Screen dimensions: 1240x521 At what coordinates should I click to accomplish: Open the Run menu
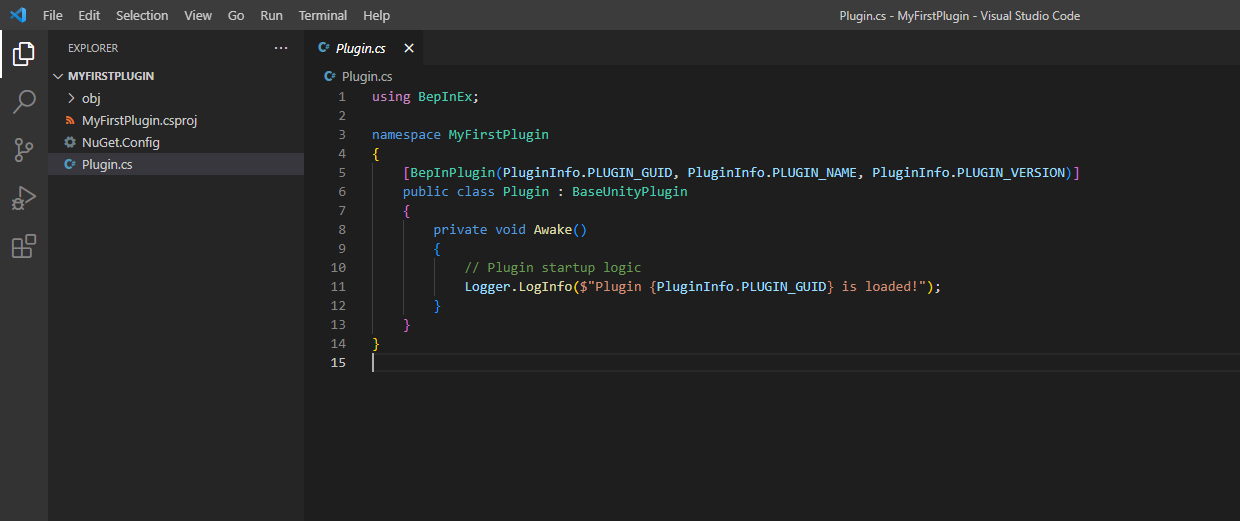pos(271,15)
